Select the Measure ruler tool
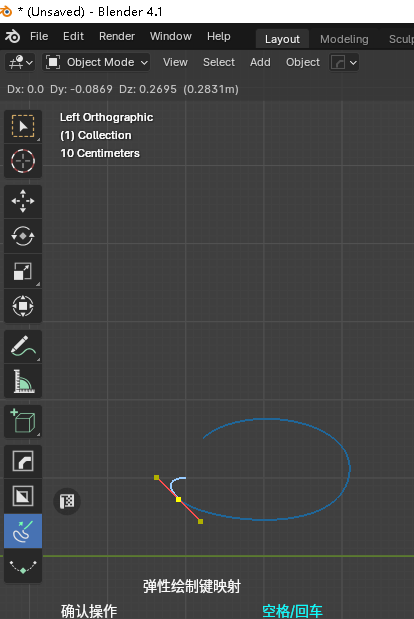 23,381
